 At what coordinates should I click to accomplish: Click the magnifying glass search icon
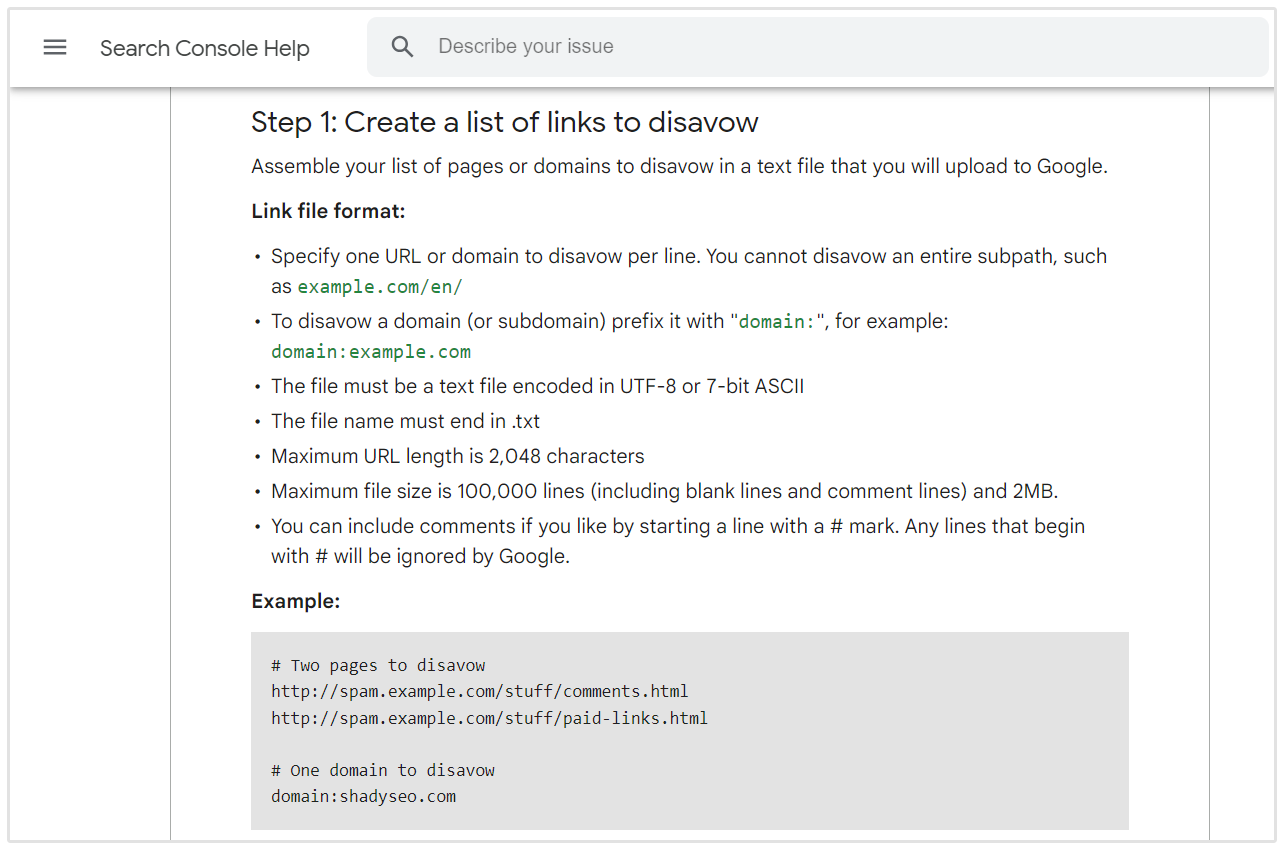402,47
